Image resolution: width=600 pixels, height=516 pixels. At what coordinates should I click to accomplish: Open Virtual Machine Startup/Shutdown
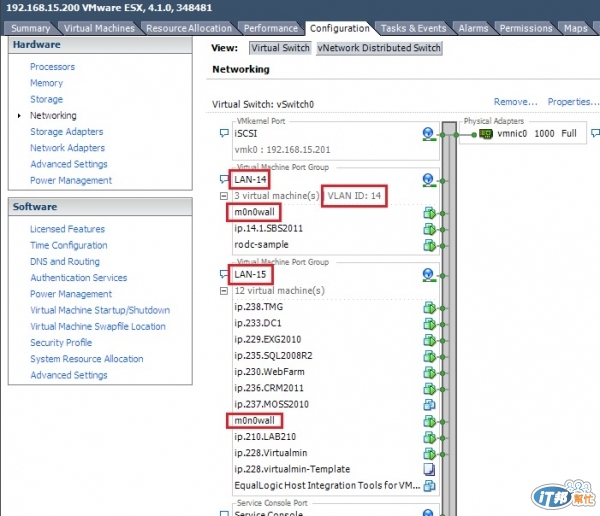tap(100, 310)
